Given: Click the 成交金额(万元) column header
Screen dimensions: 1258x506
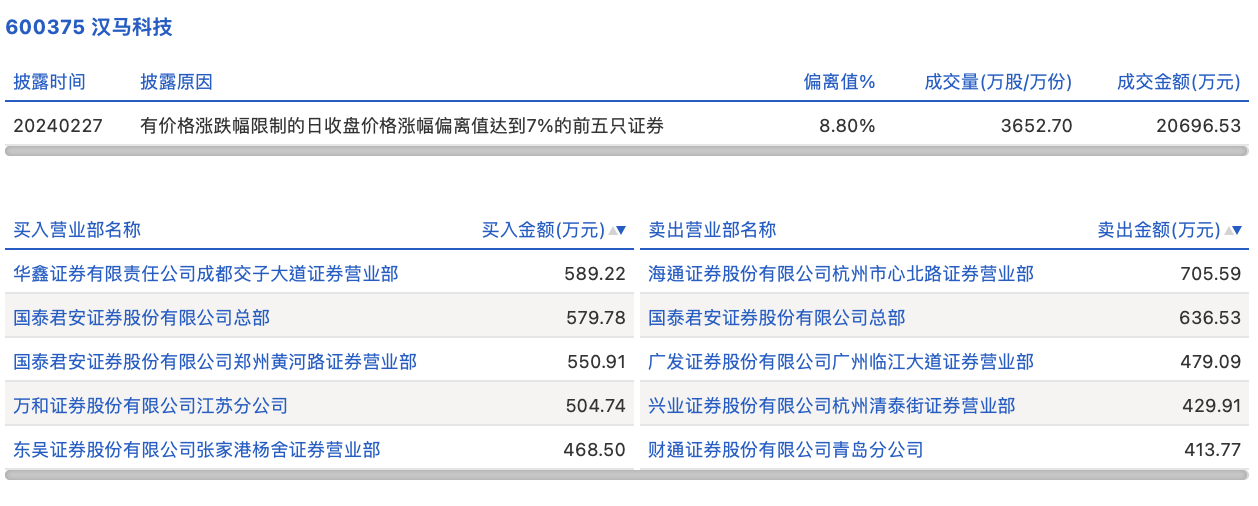Looking at the screenshot, I should click(x=1178, y=82).
